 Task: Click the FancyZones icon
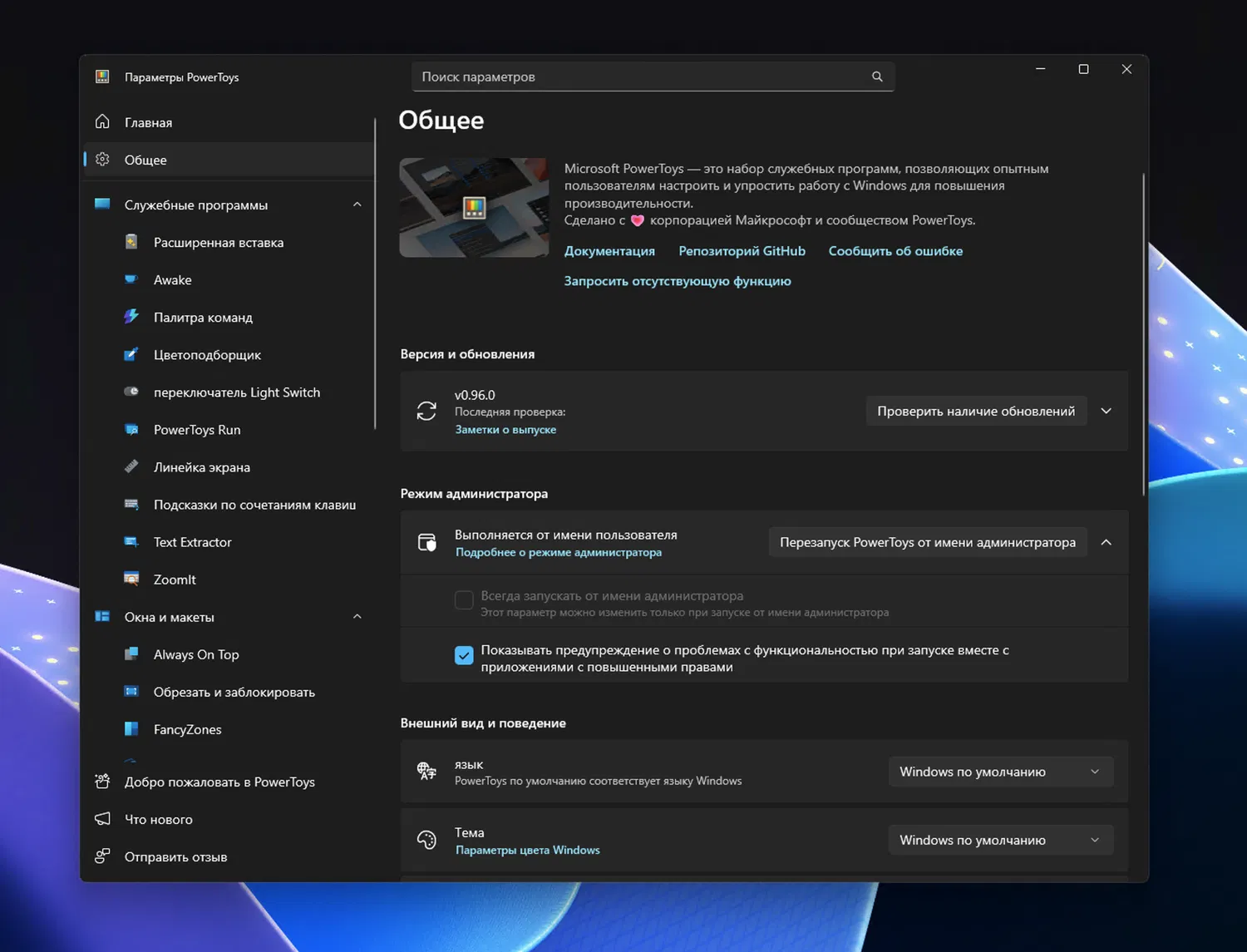click(131, 728)
